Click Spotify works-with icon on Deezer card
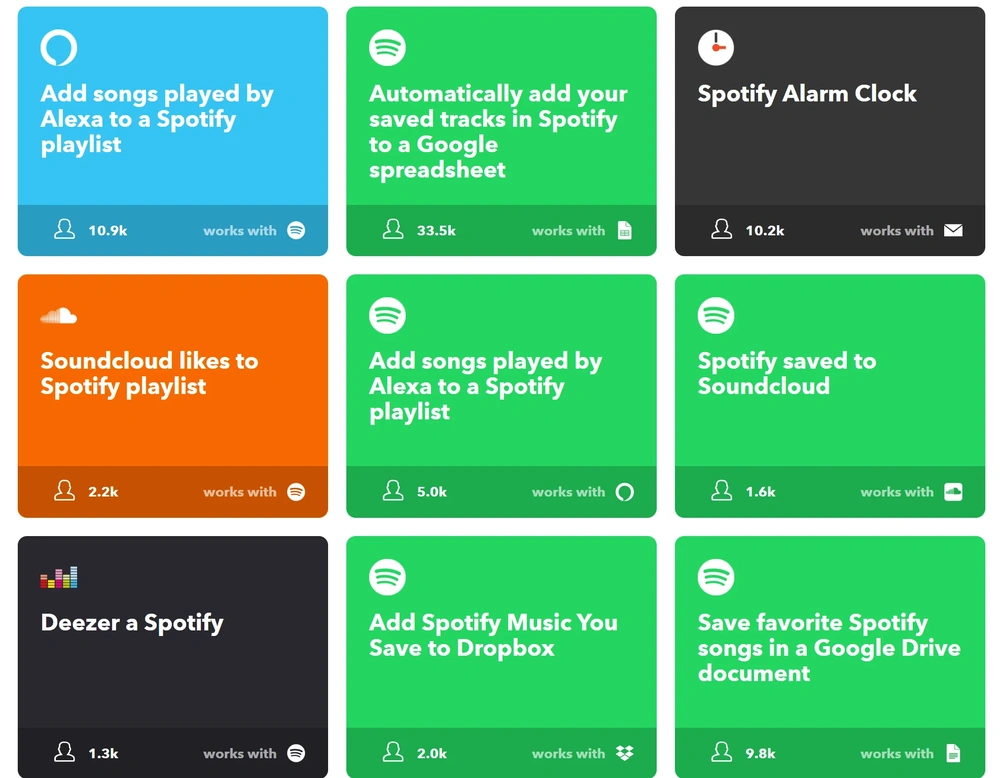This screenshot has height=778, width=1000. pyautogui.click(x=296, y=753)
